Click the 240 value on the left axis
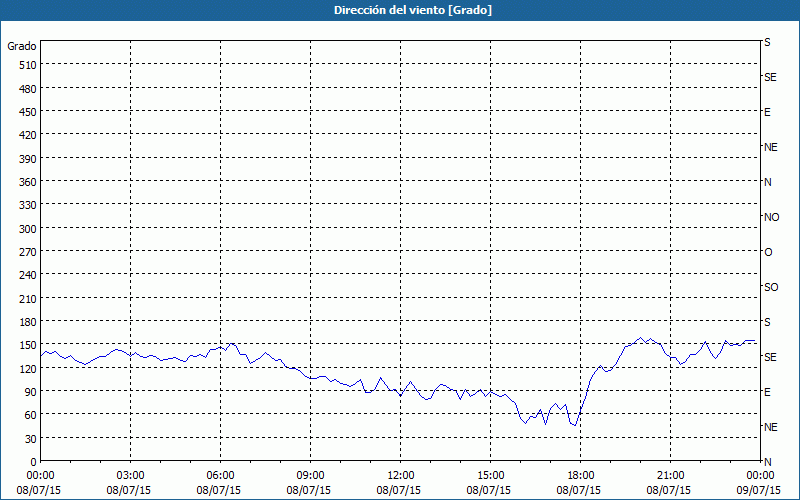Image resolution: width=800 pixels, height=500 pixels. pyautogui.click(x=28, y=276)
